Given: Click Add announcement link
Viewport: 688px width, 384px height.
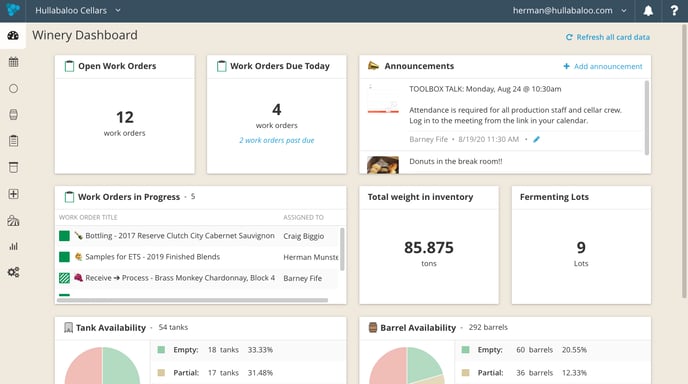Looking at the screenshot, I should coord(603,66).
